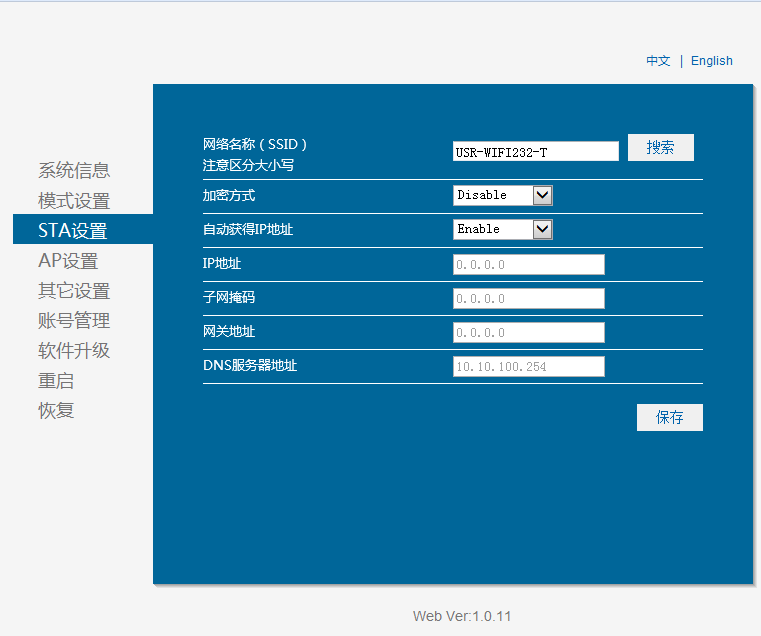Click the DNS服务器地址 field
Screen dimensions: 761x636
click(x=528, y=367)
